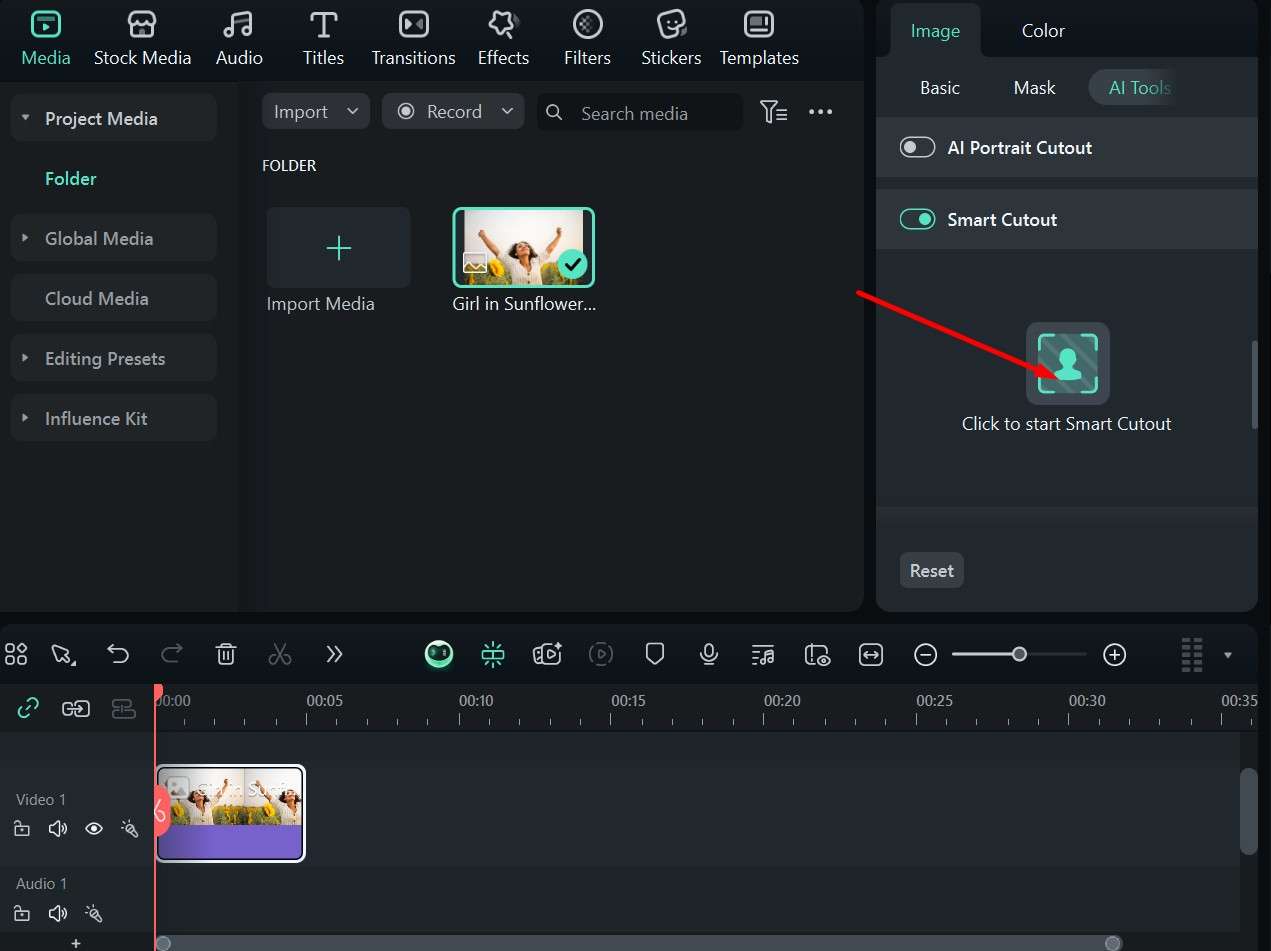The width and height of the screenshot is (1271, 951).
Task: Open the Stickers tab
Action: tap(671, 39)
